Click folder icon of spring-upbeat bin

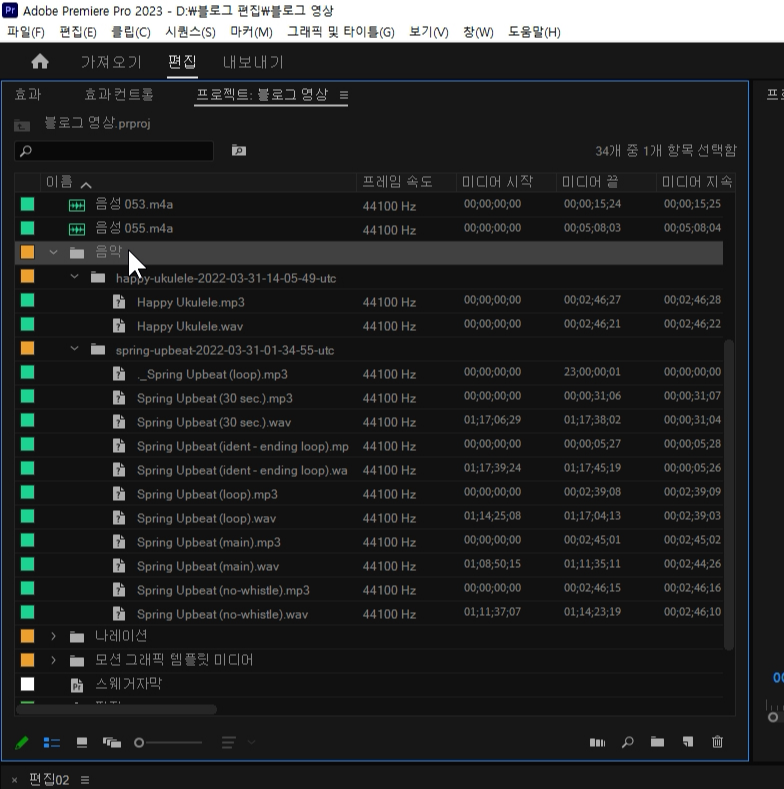tap(98, 350)
